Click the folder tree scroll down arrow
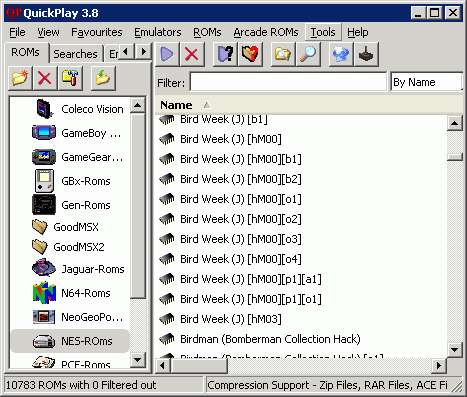 pos(137,360)
